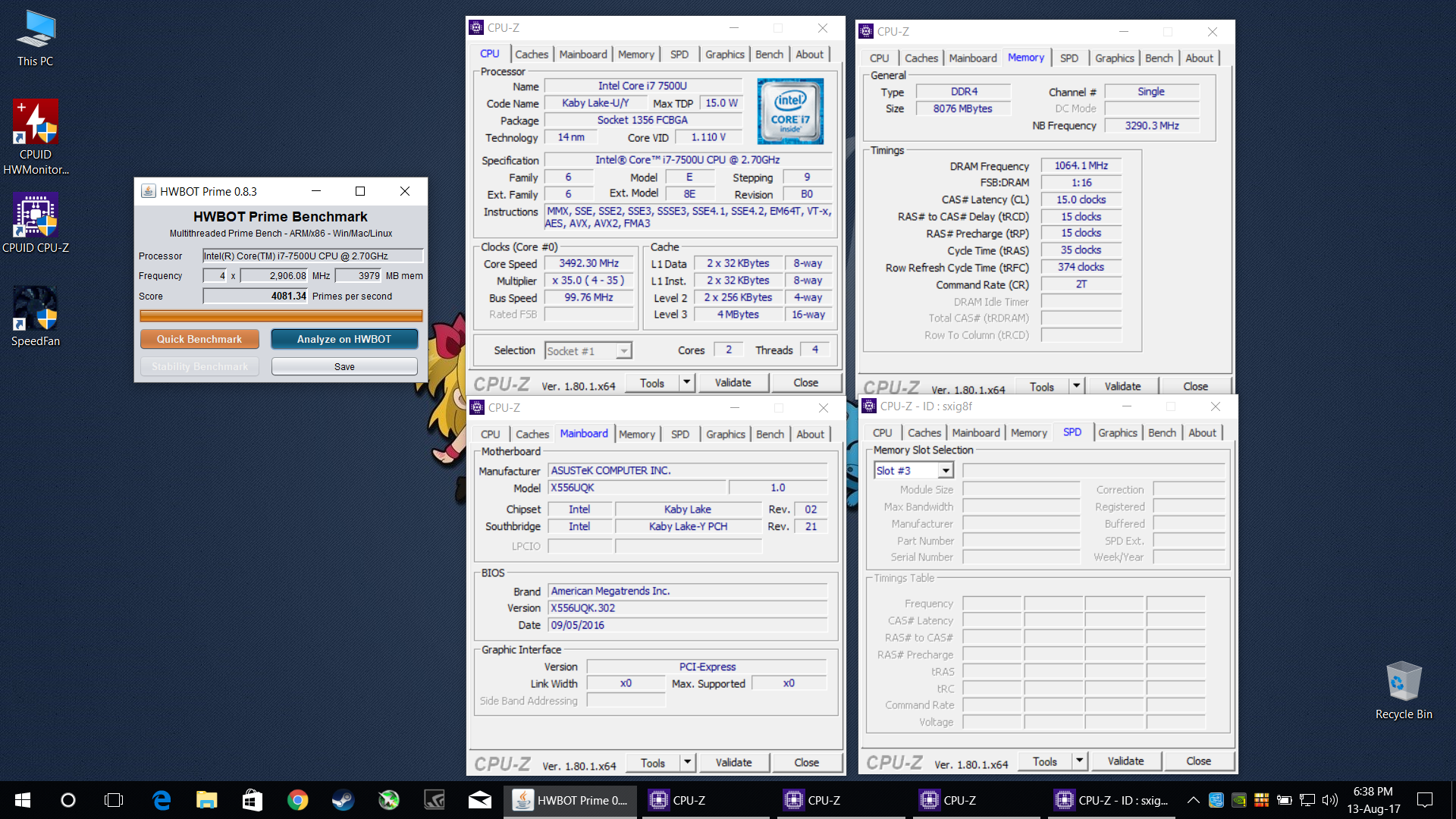Switch to CPU-Z ID sxig8f taskbar button
The height and width of the screenshot is (819, 1456).
point(1112,800)
